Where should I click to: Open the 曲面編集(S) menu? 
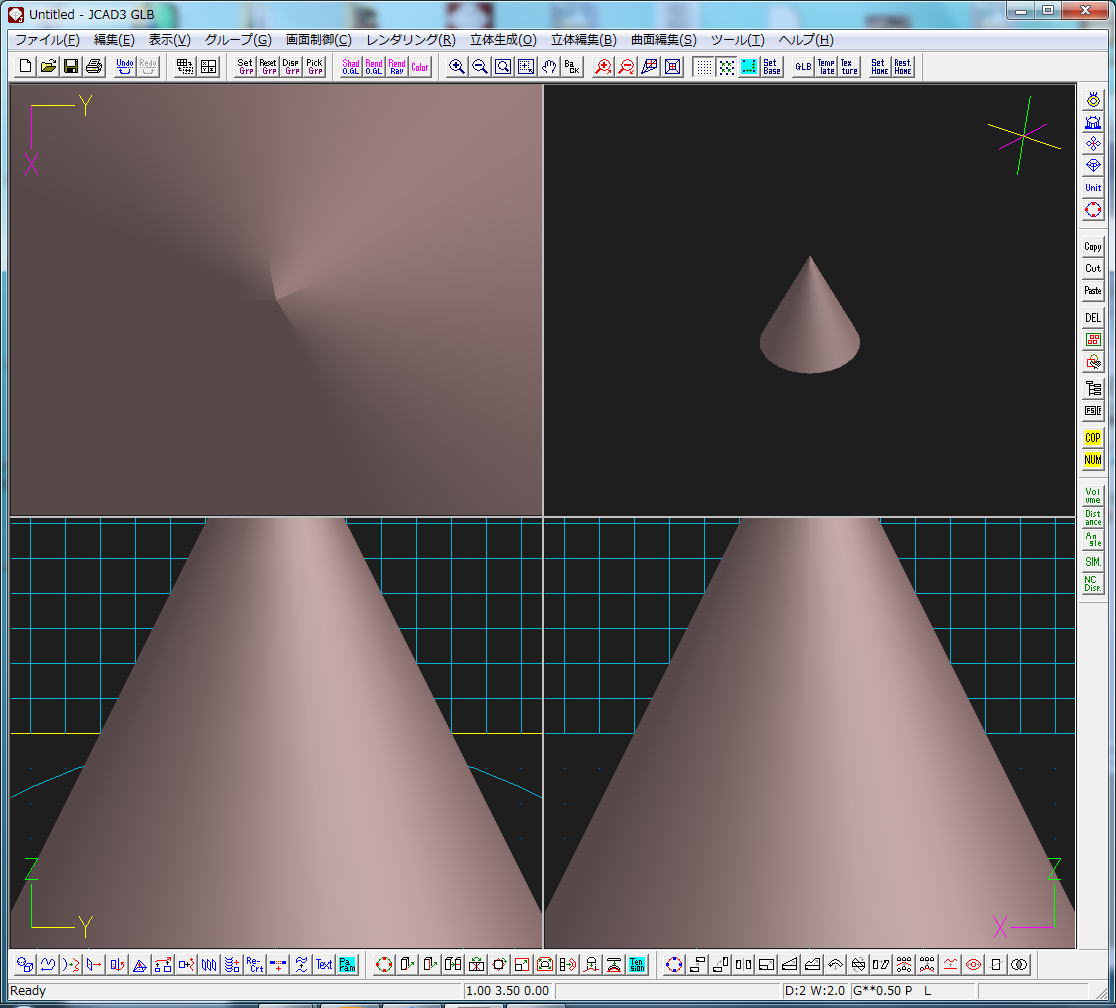point(663,40)
